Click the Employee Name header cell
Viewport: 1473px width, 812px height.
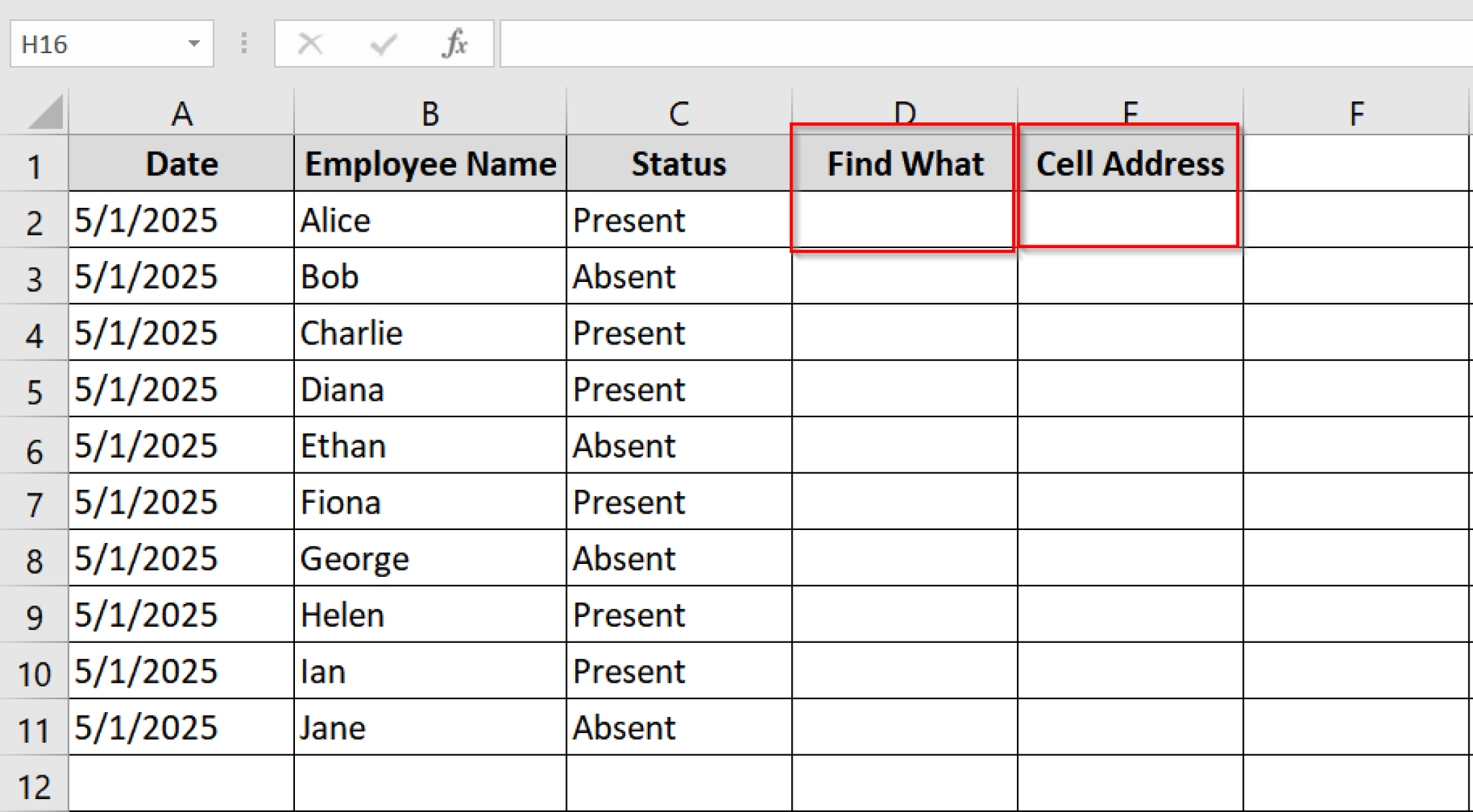(x=430, y=164)
